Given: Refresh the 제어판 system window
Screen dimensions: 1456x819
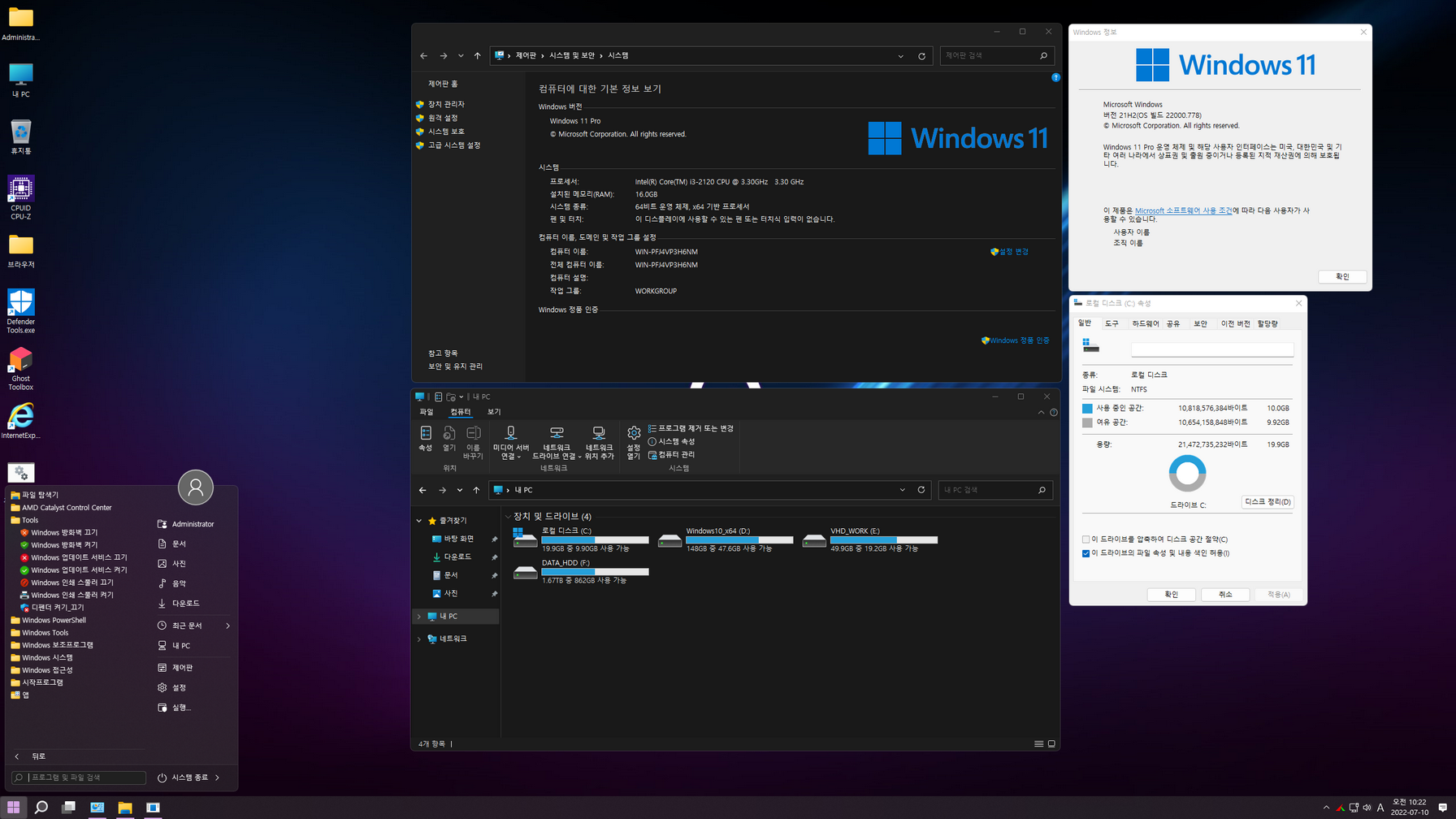Looking at the screenshot, I should 921,56.
